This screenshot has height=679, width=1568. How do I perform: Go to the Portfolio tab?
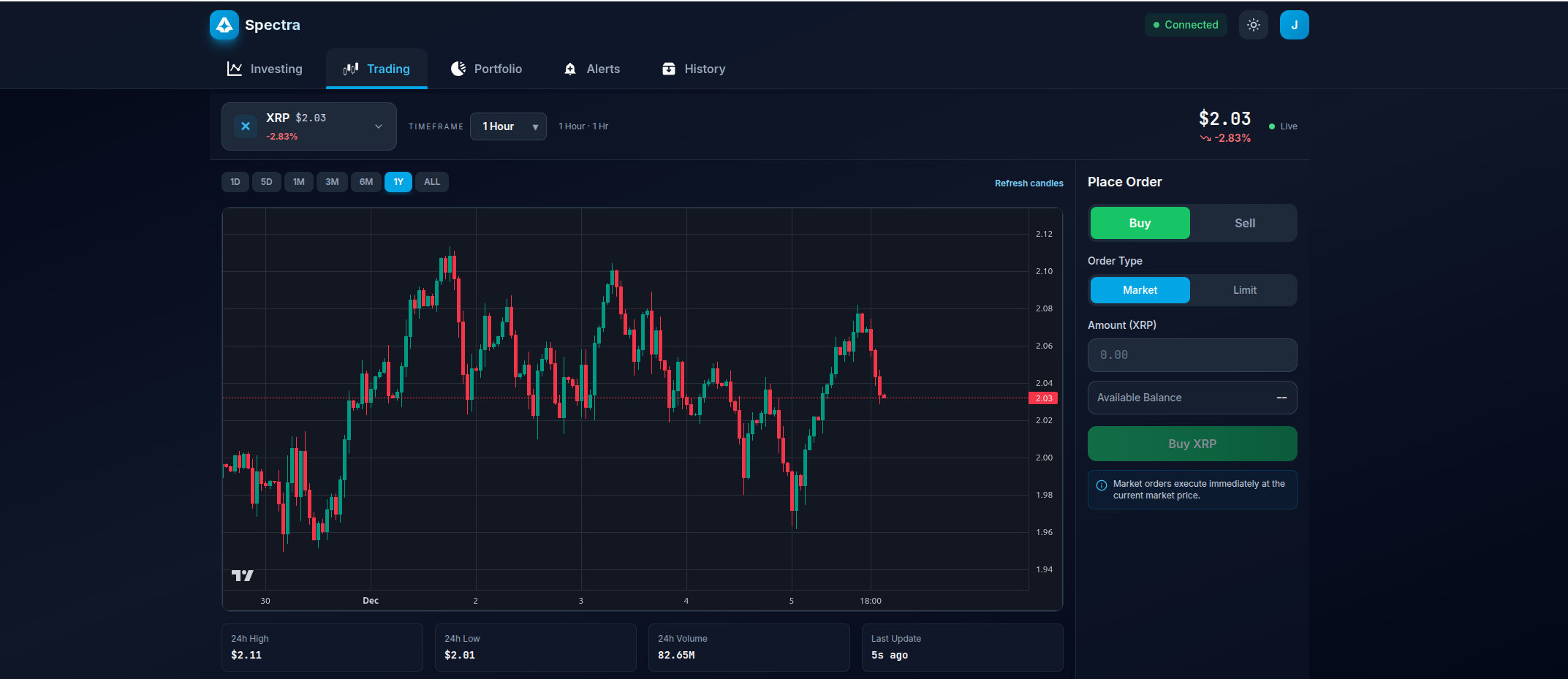click(x=487, y=69)
